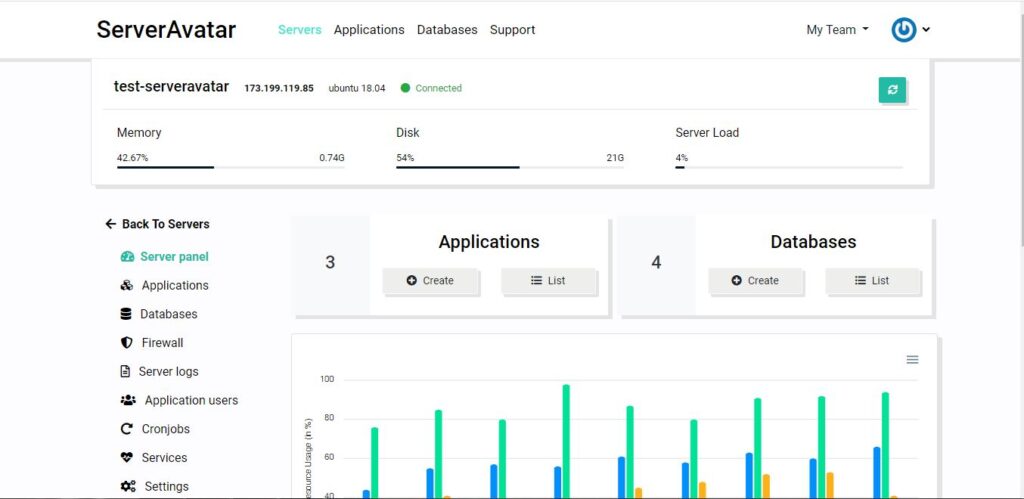Viewport: 1024px width, 499px height.
Task: Click the Databases card heading
Action: point(814,242)
